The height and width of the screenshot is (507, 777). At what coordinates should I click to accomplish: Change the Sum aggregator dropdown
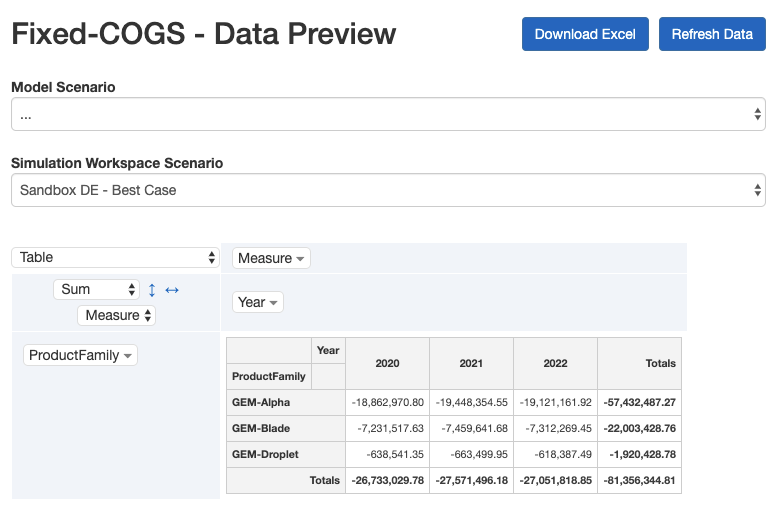(97, 289)
